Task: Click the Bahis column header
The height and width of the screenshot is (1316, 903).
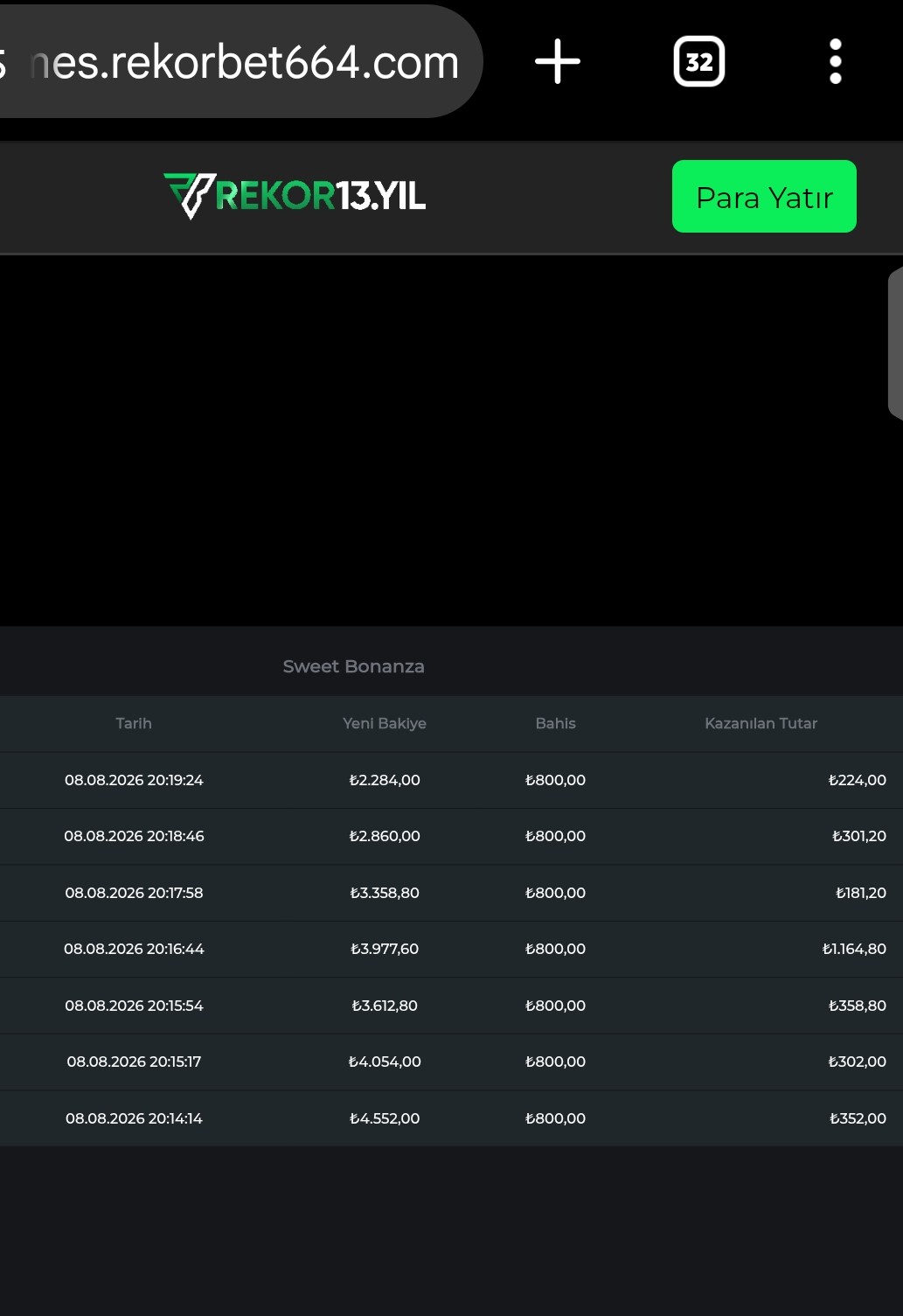Action: click(556, 723)
